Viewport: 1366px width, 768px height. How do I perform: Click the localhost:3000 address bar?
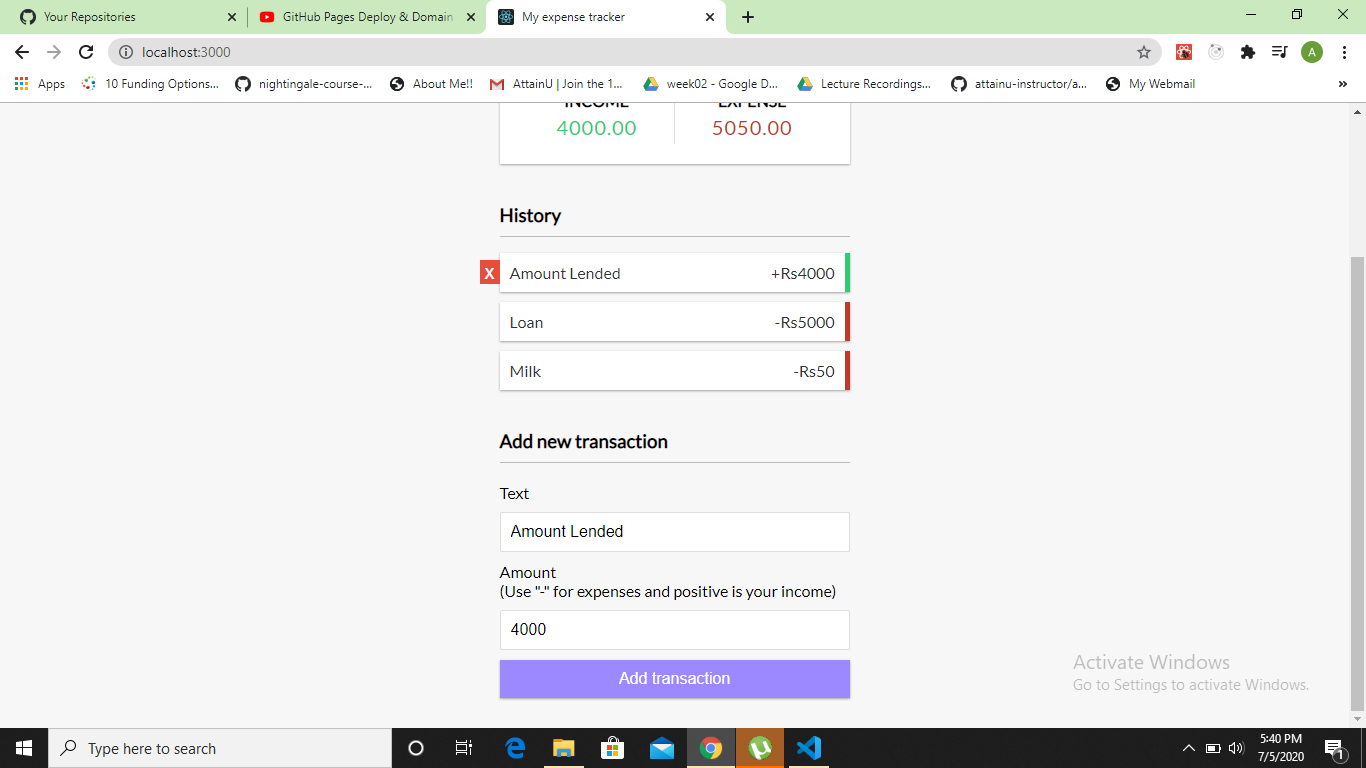[x=634, y=52]
